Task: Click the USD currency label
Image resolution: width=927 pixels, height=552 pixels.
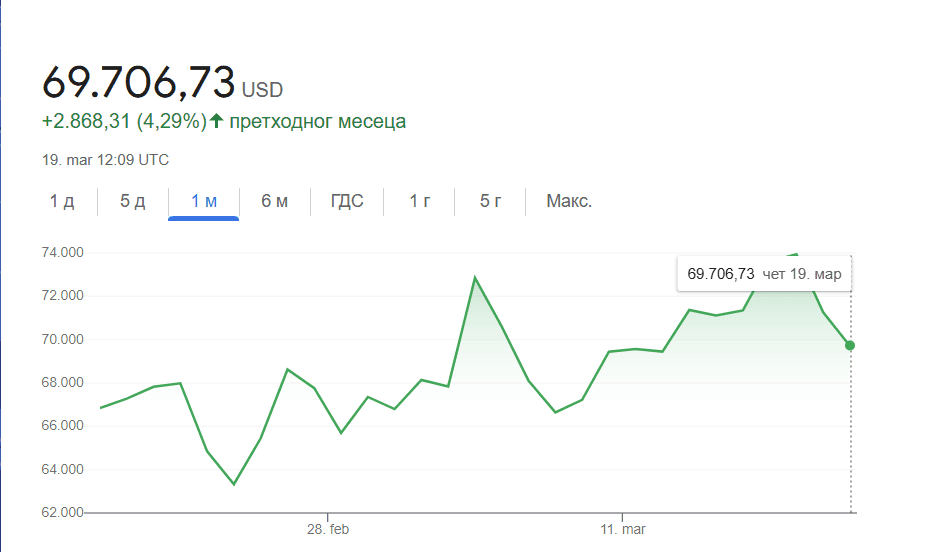Action: (262, 90)
